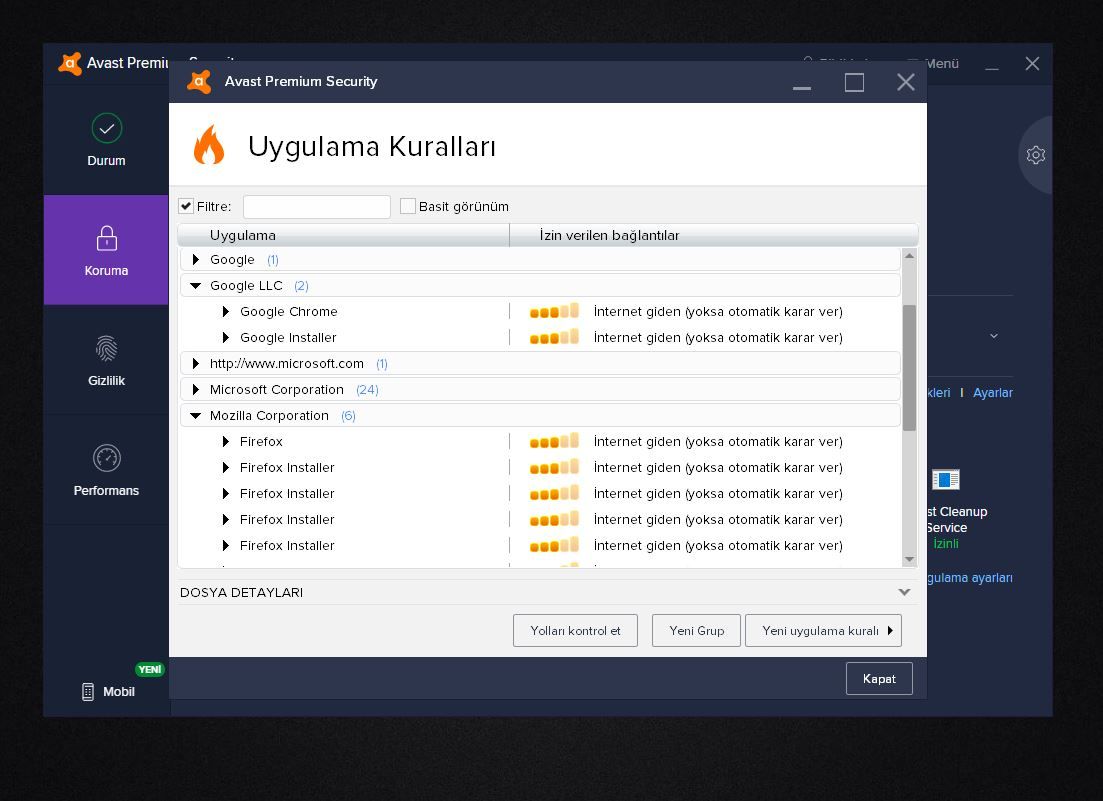The width and height of the screenshot is (1103, 801).
Task: Click the firewall flame icon in the header
Action: tap(209, 145)
